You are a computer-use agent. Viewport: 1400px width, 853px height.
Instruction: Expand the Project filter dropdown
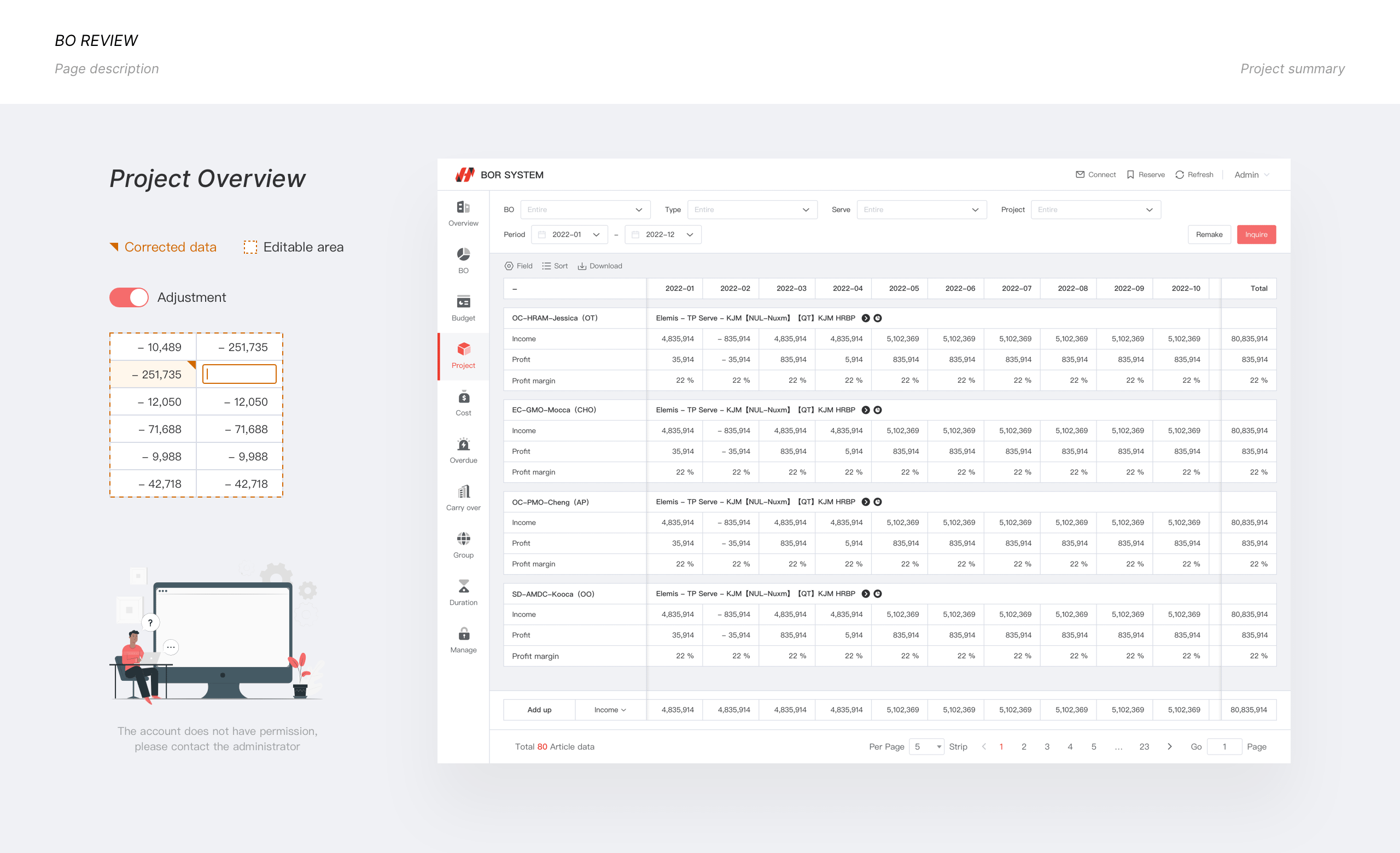[x=1096, y=209]
